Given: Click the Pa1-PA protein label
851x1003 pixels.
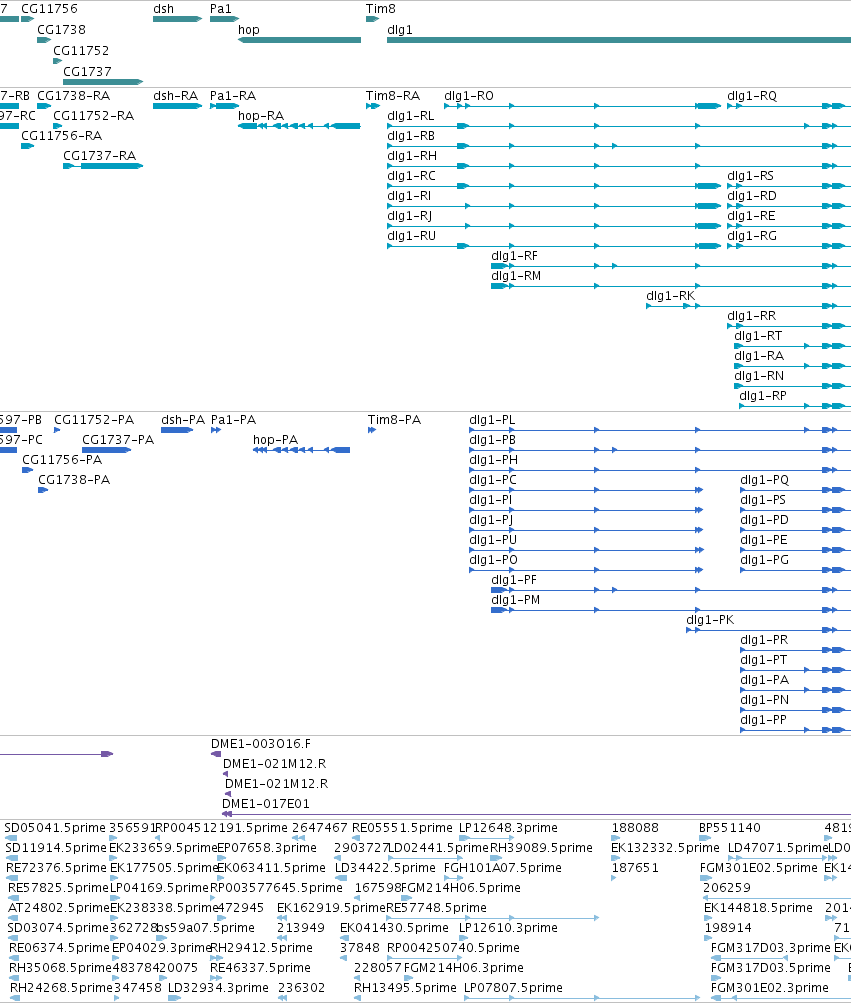Looking at the screenshot, I should [234, 420].
